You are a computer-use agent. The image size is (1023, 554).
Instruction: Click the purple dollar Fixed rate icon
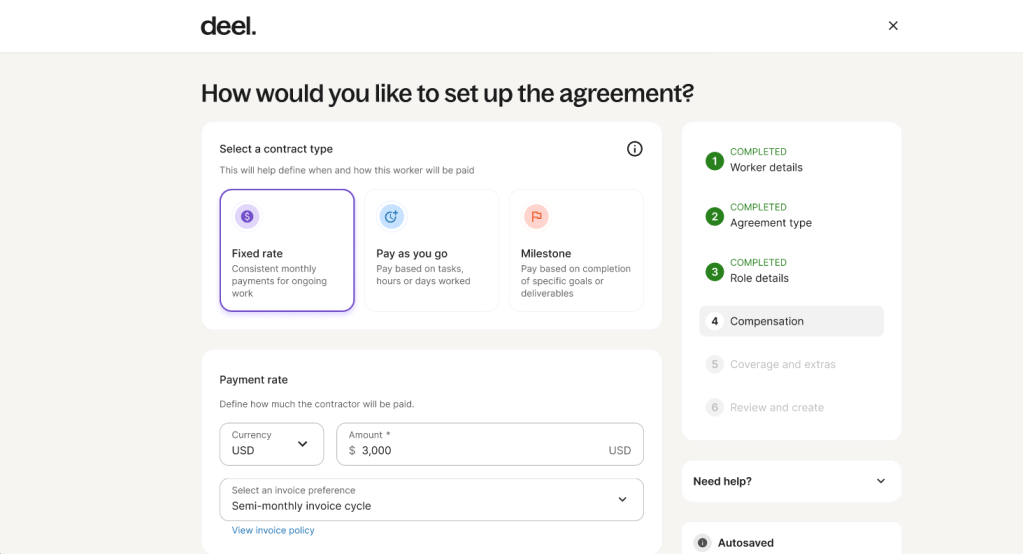click(x=247, y=216)
